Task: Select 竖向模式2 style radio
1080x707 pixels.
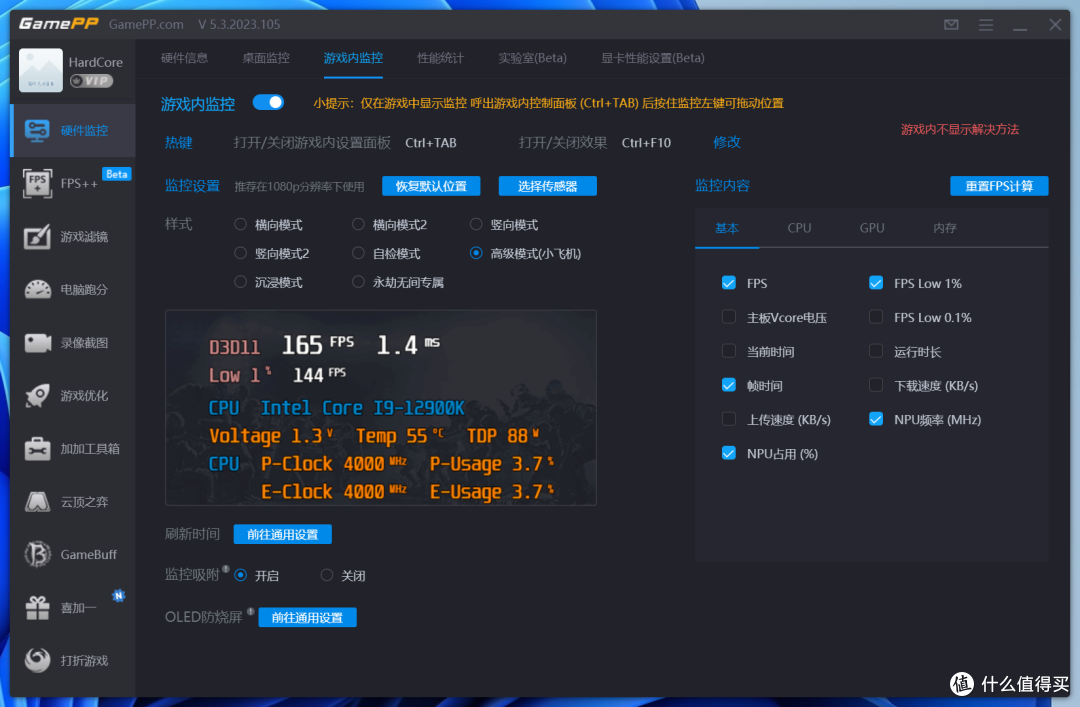Action: [x=240, y=253]
